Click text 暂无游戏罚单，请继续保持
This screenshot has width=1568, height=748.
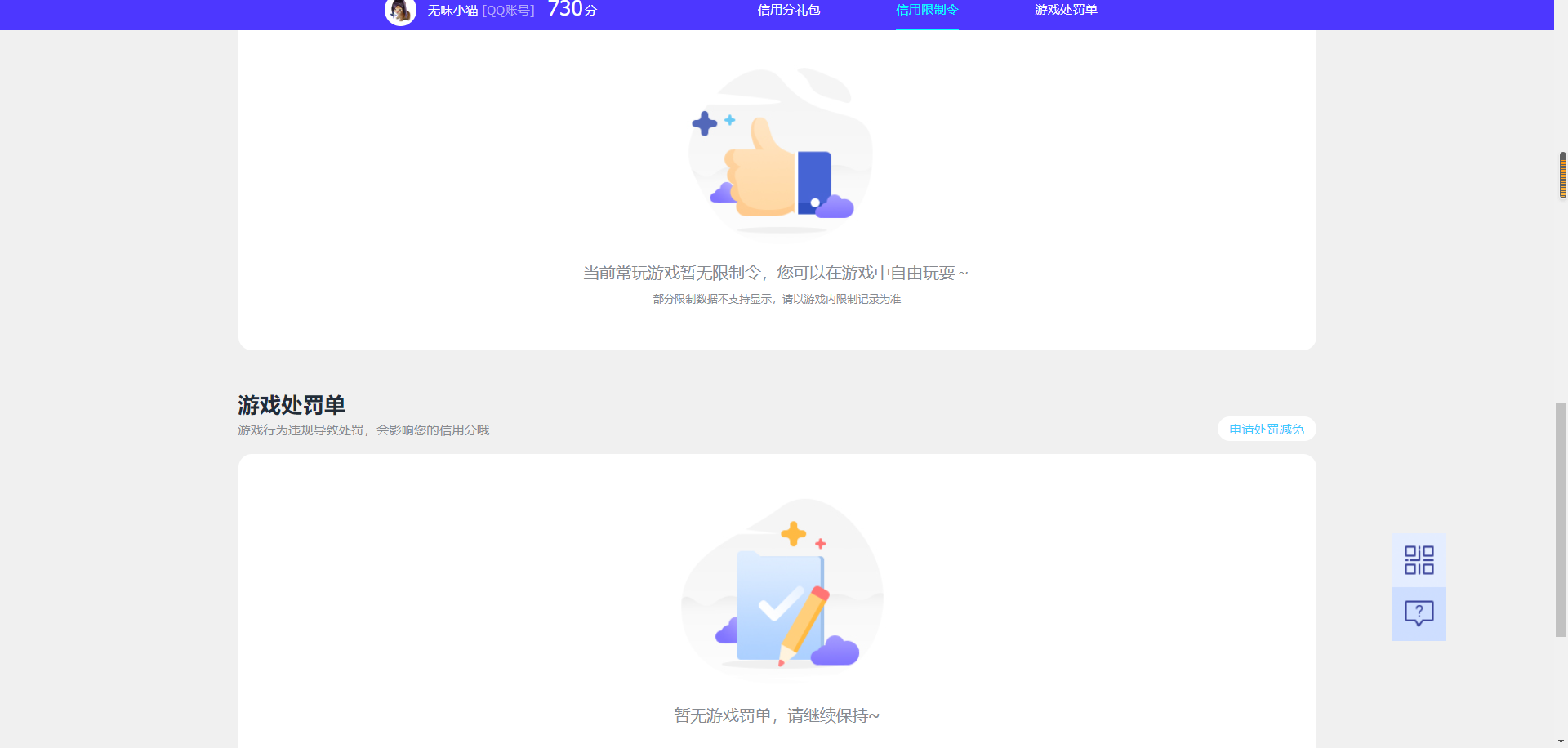pyautogui.click(x=777, y=715)
